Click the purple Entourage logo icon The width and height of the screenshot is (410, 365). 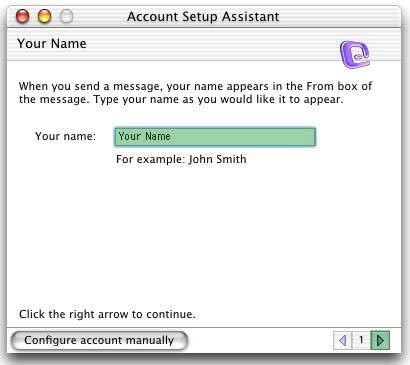point(355,54)
